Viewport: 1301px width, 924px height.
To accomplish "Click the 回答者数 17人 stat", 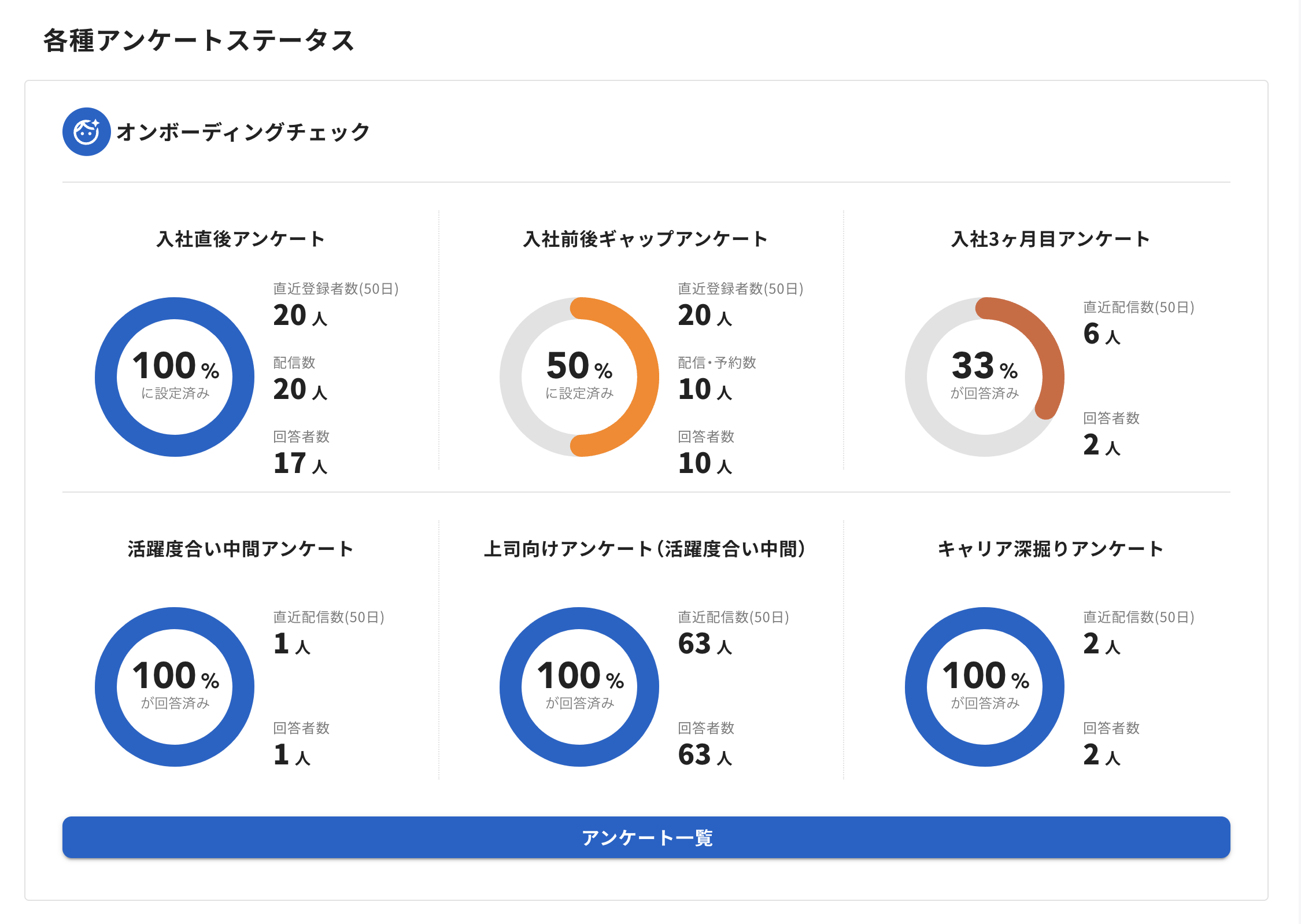I will pos(302,451).
